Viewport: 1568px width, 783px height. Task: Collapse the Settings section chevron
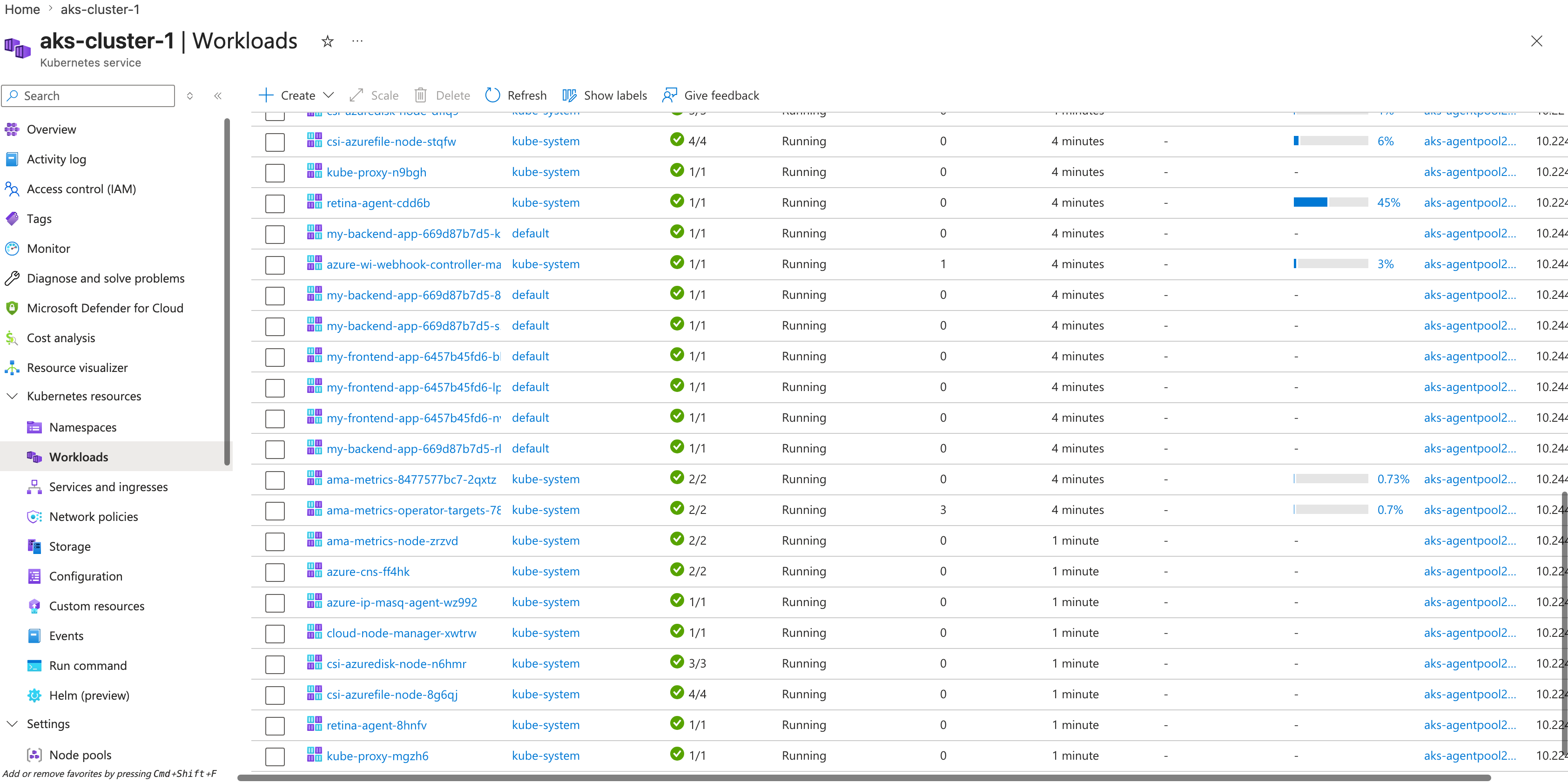coord(12,724)
